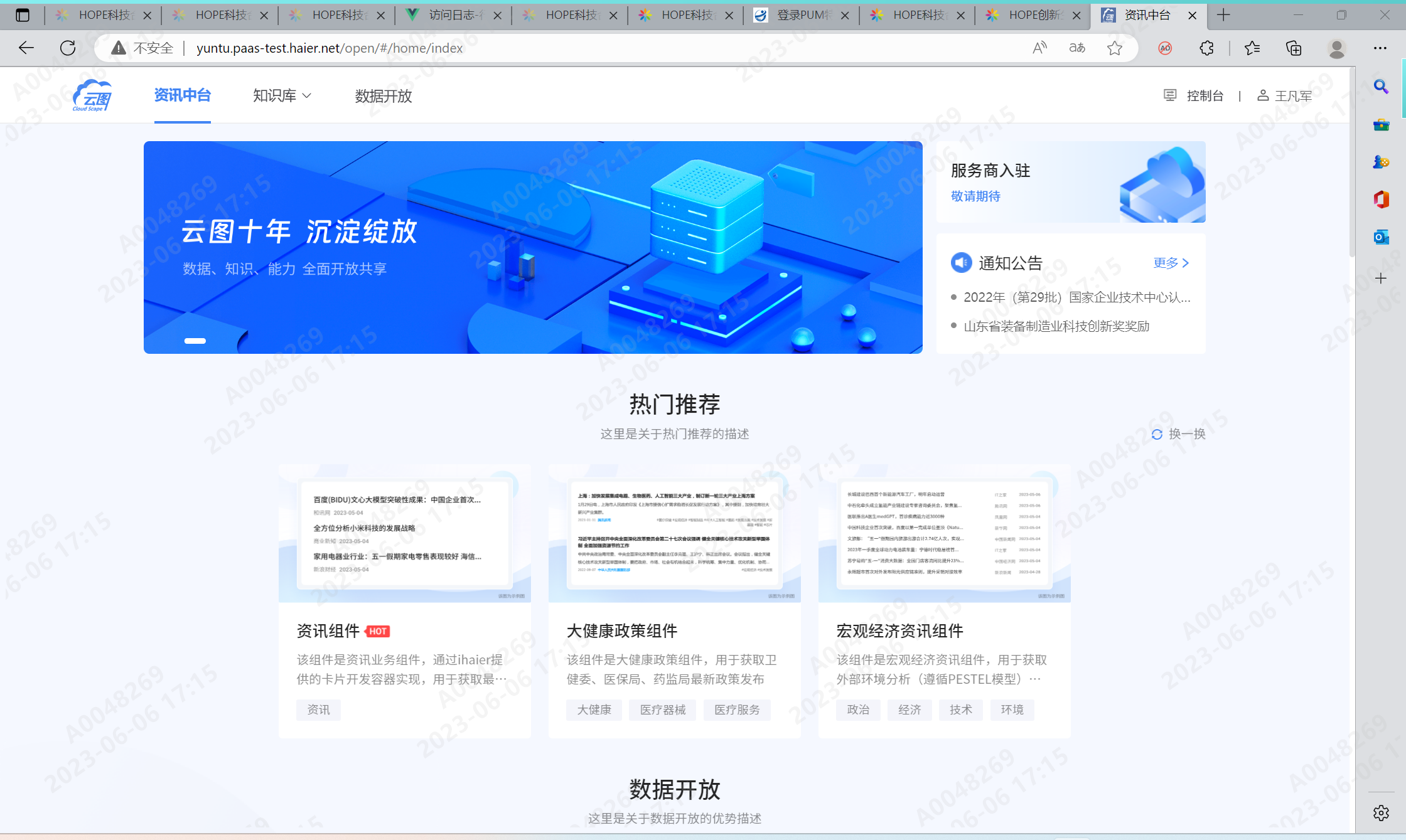Click the 政治 tag
This screenshot has width=1406, height=840.
coord(858,710)
